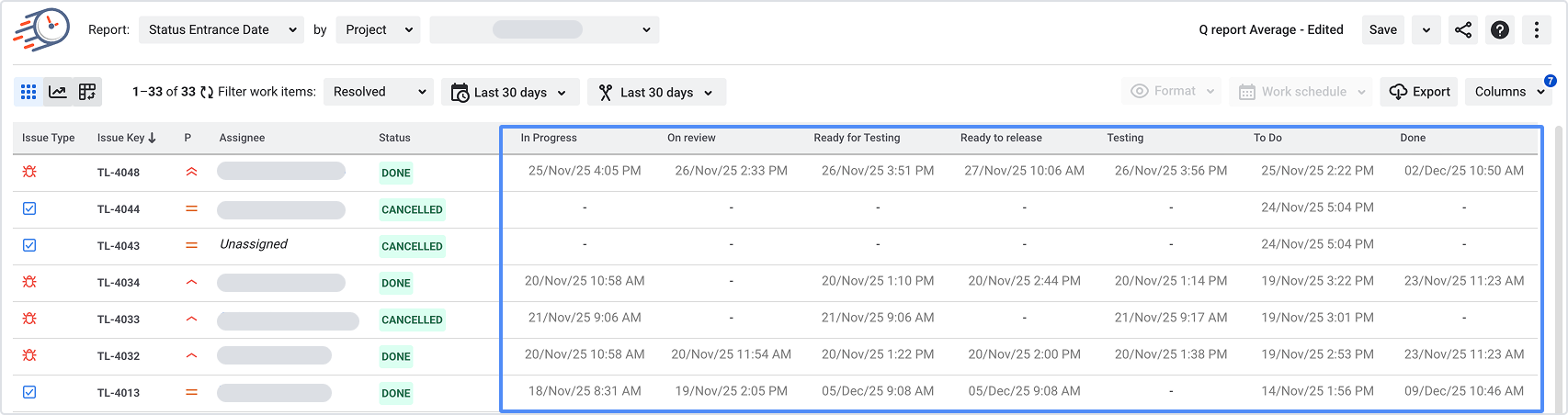Click the 02/Dec/25 10:50 AM Done cell
This screenshot has height=415, width=1568.
(1464, 171)
